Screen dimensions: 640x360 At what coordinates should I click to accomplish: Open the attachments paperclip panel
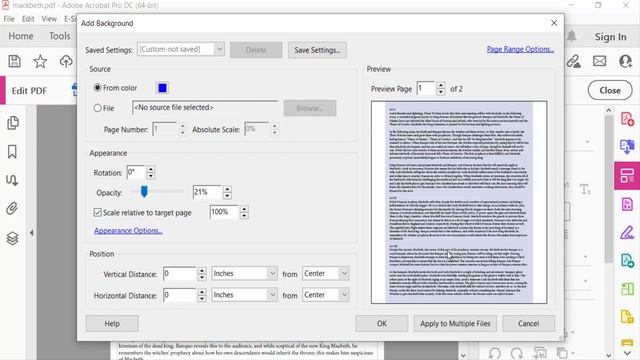(12, 209)
